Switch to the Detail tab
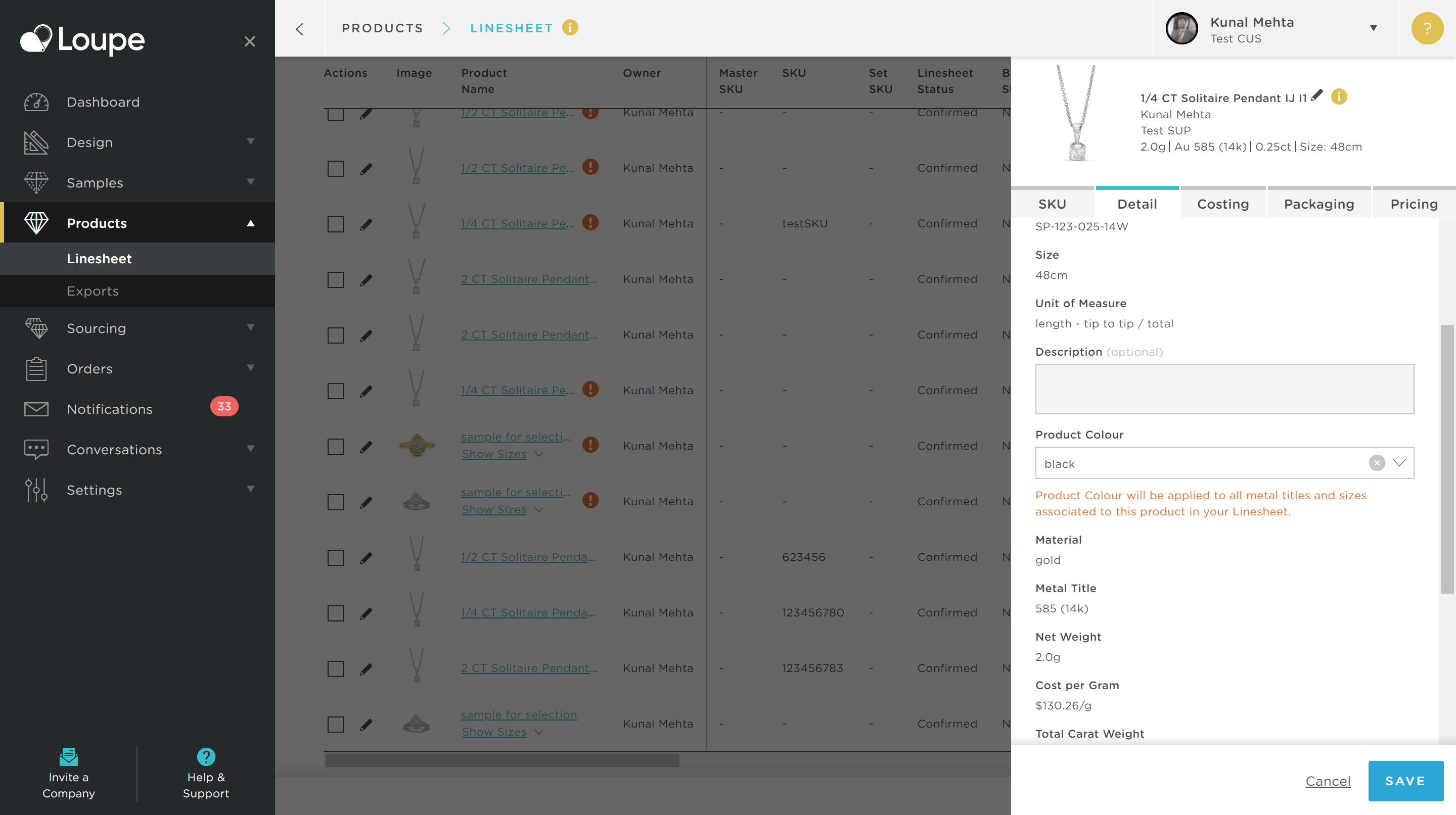This screenshot has width=1456, height=815. coord(1136,203)
